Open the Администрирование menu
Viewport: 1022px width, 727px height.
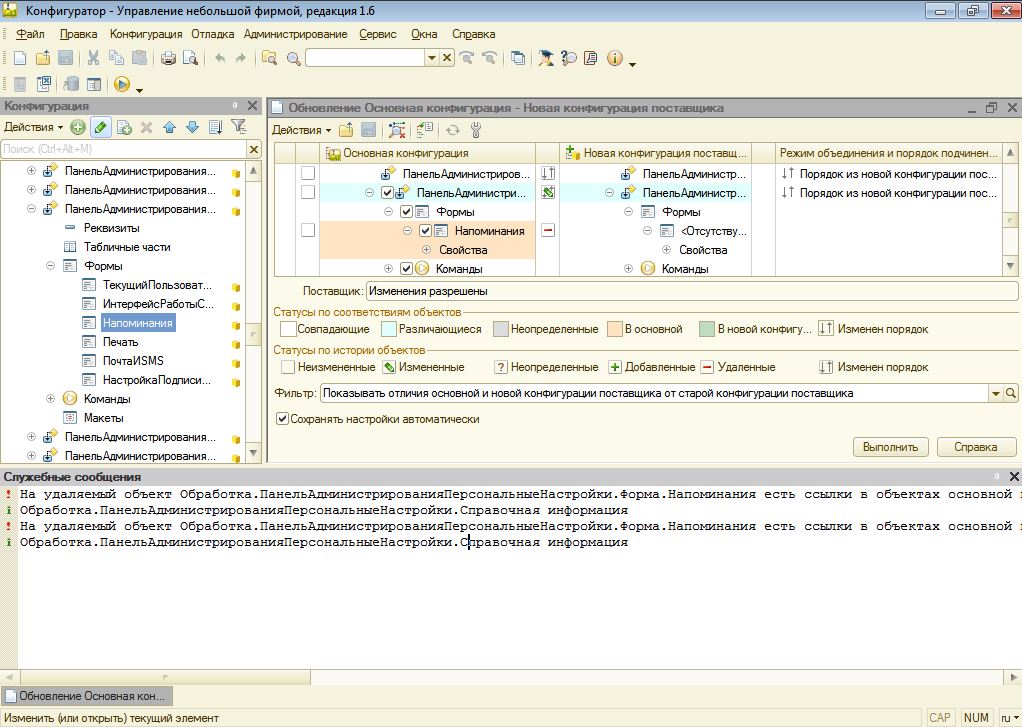(x=295, y=34)
